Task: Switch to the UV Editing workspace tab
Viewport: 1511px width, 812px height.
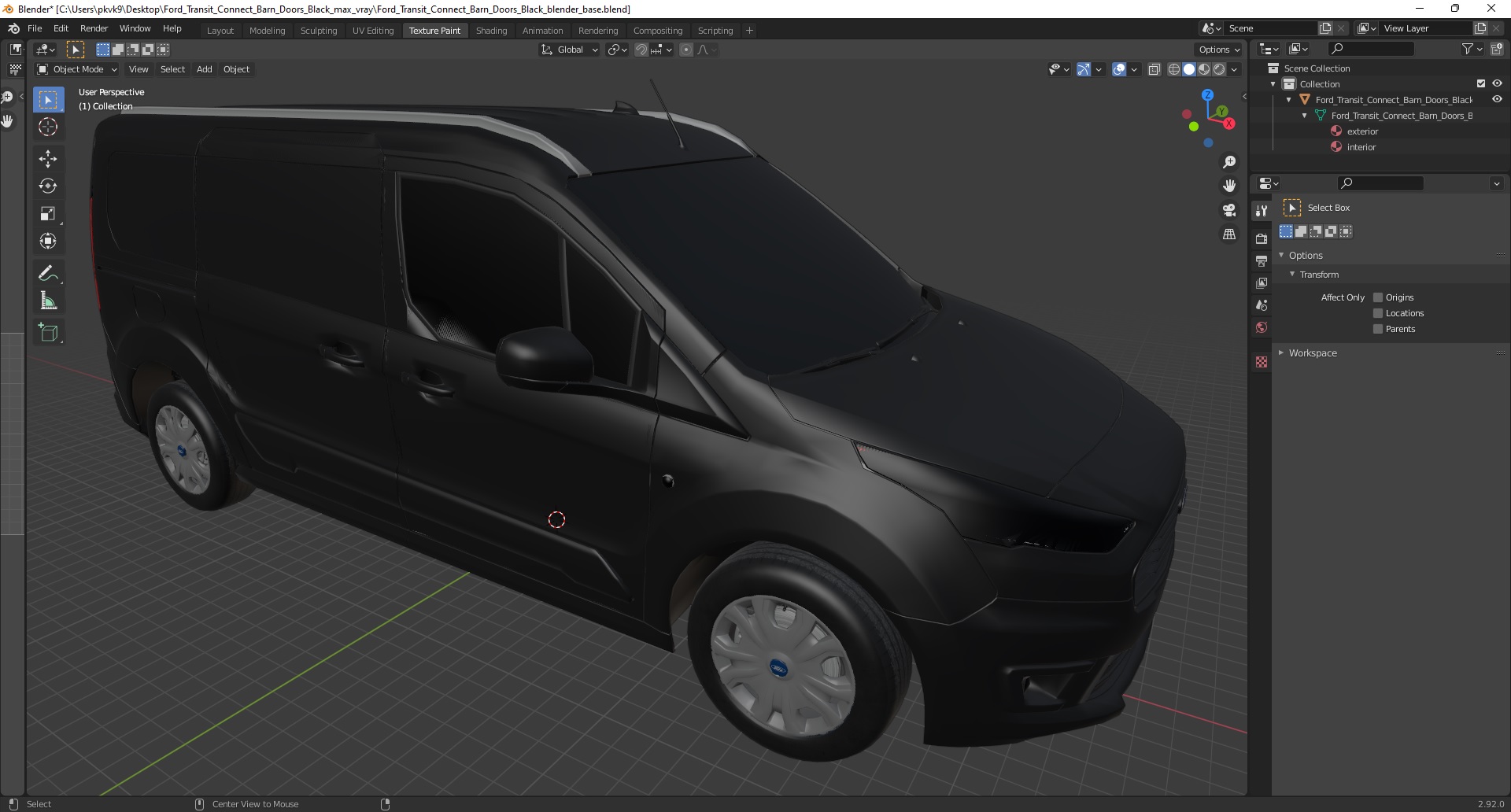Action: pos(373,31)
